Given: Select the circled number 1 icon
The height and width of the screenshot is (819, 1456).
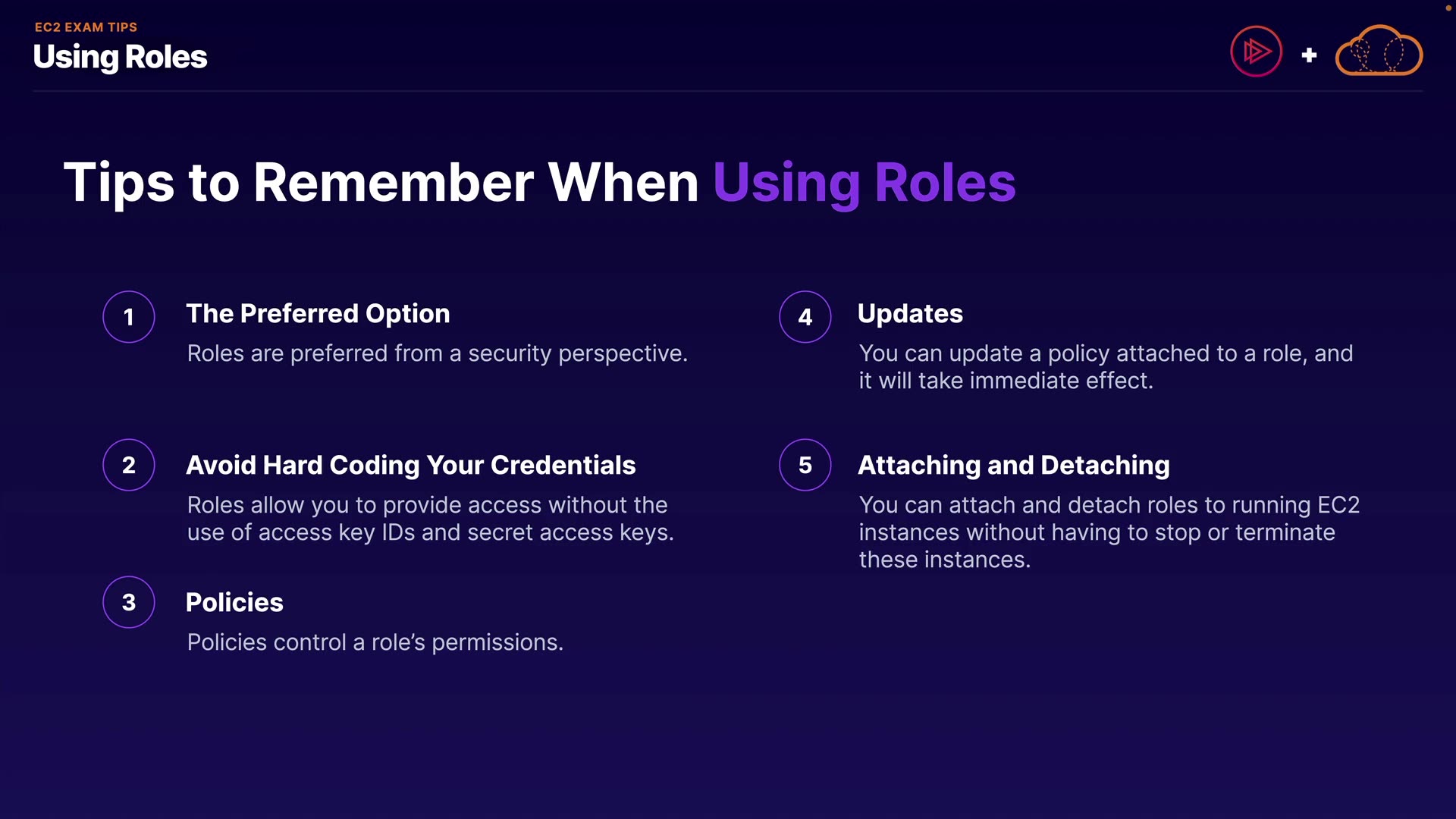Looking at the screenshot, I should [129, 317].
